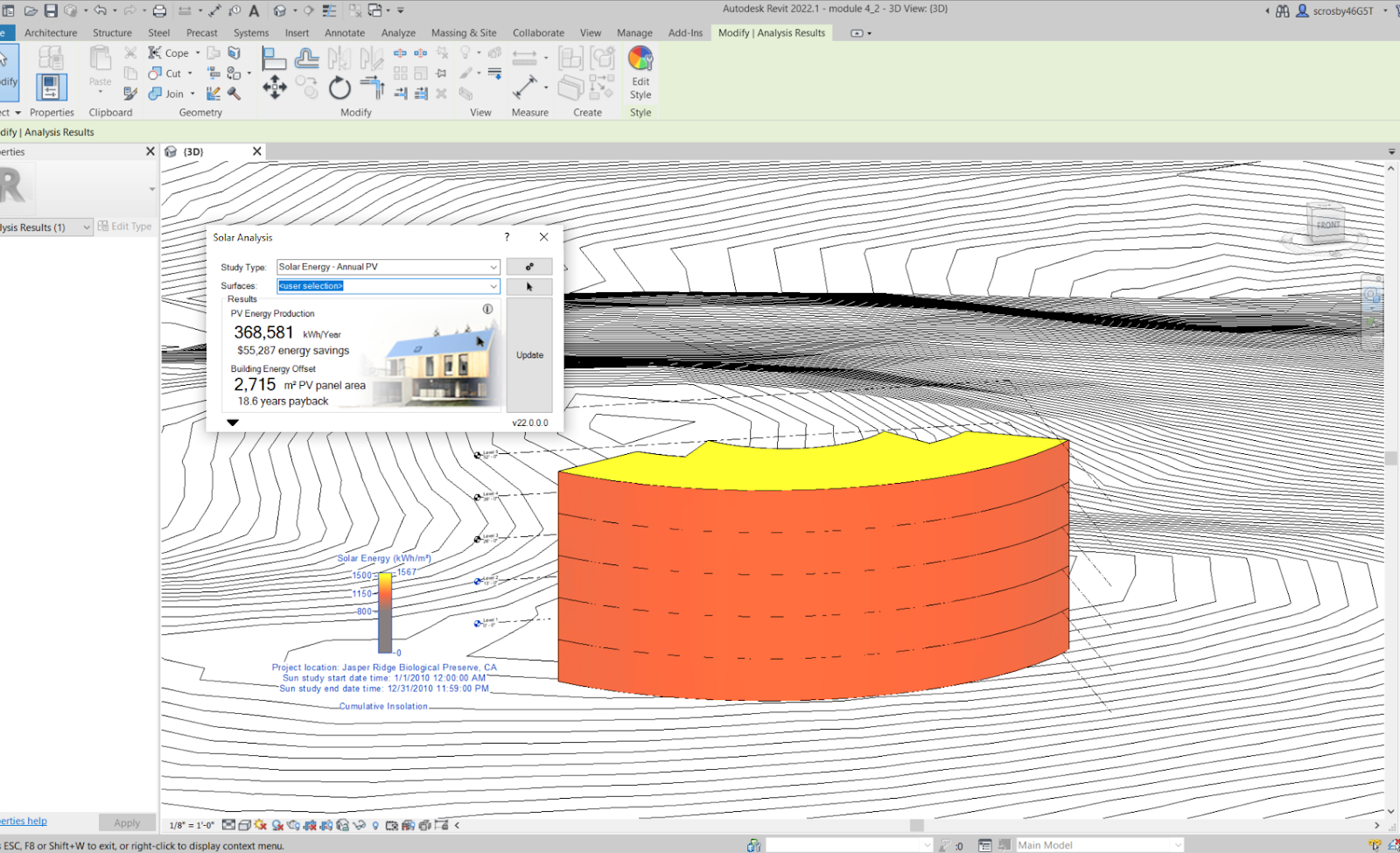Select the Move tool in Modify panel
1400x853 pixels.
274,87
